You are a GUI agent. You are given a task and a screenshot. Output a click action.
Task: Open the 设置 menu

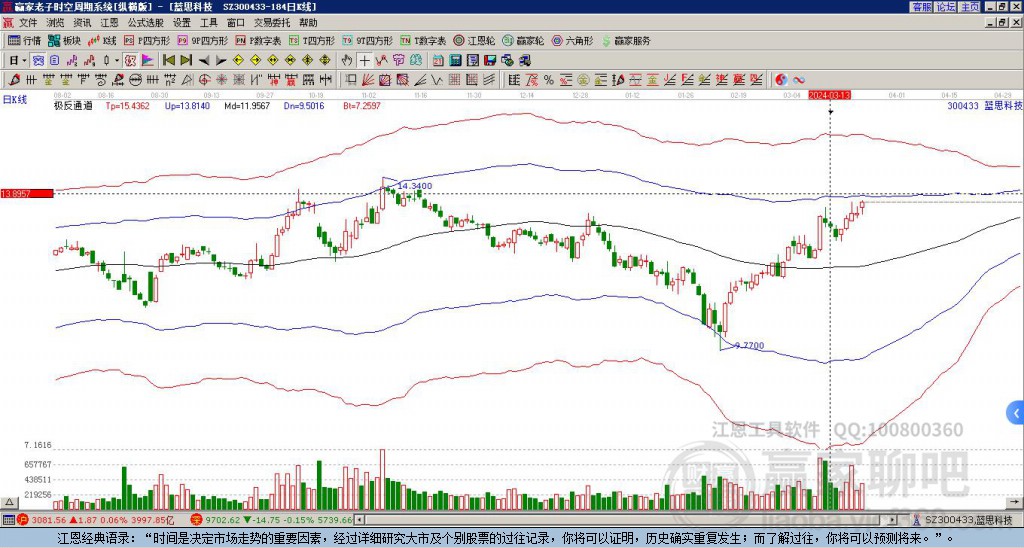tap(182, 23)
